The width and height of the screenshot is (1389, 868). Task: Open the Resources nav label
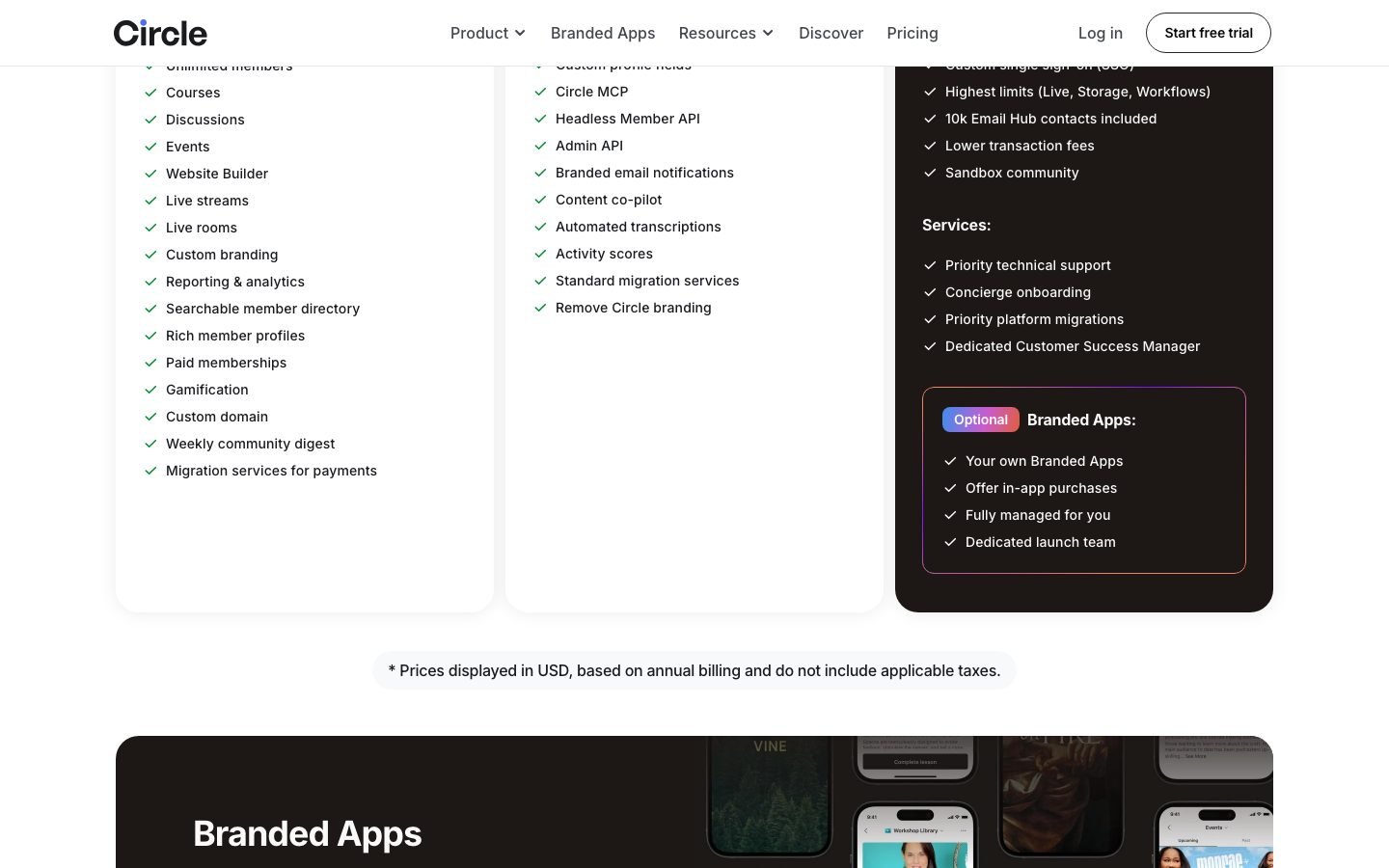tap(717, 33)
